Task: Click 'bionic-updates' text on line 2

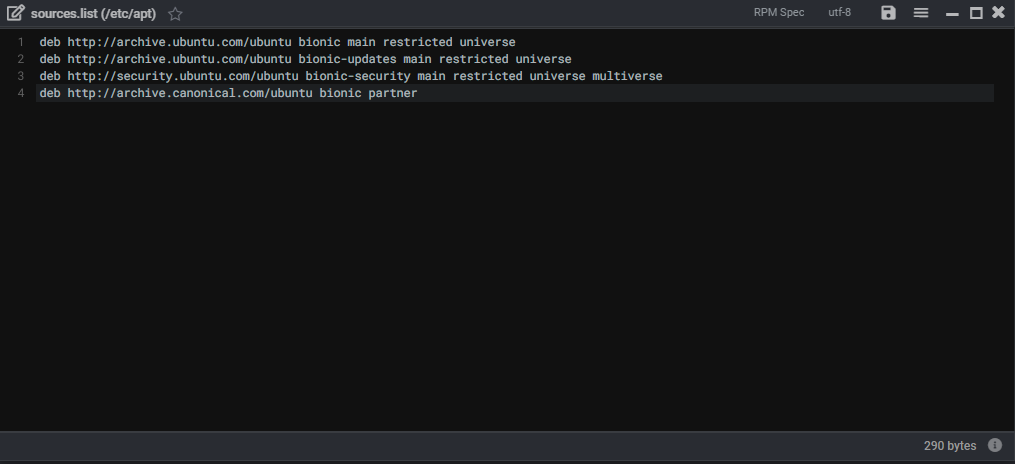Action: click(x=347, y=59)
